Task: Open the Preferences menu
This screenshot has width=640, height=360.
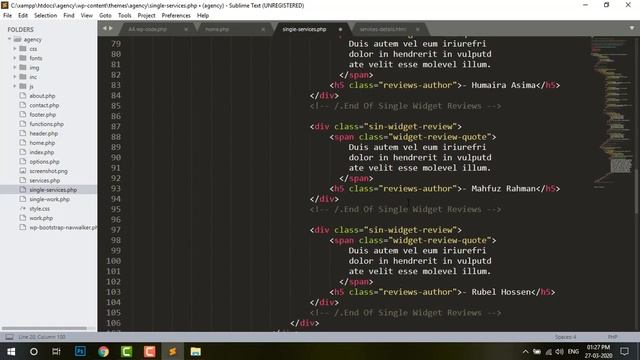Action: point(176,16)
